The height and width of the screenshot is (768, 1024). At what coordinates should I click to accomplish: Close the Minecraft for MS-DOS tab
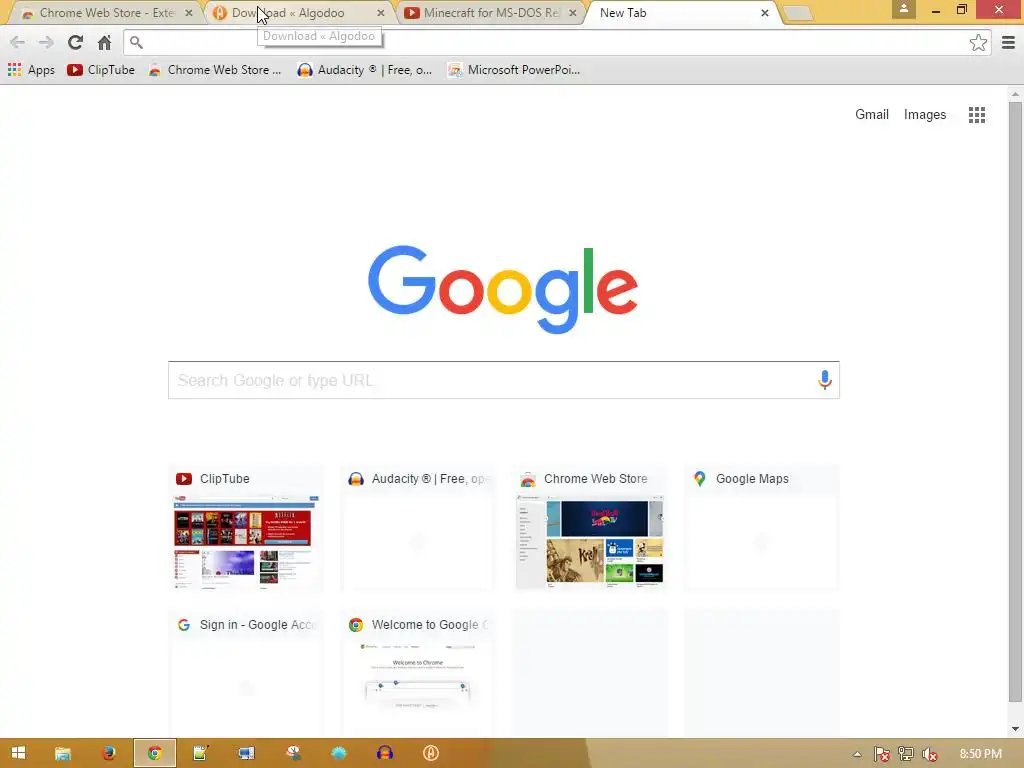click(573, 13)
